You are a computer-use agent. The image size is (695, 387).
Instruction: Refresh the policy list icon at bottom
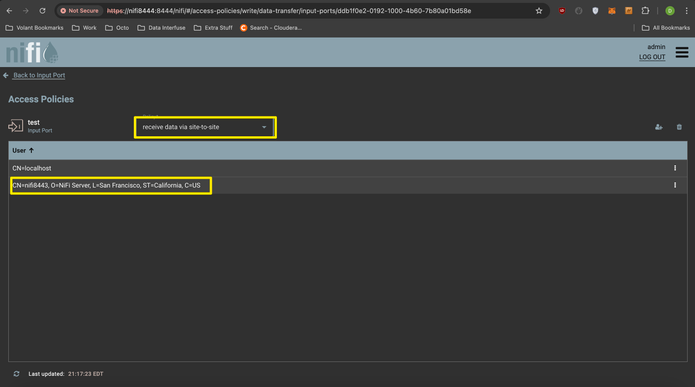(16, 374)
